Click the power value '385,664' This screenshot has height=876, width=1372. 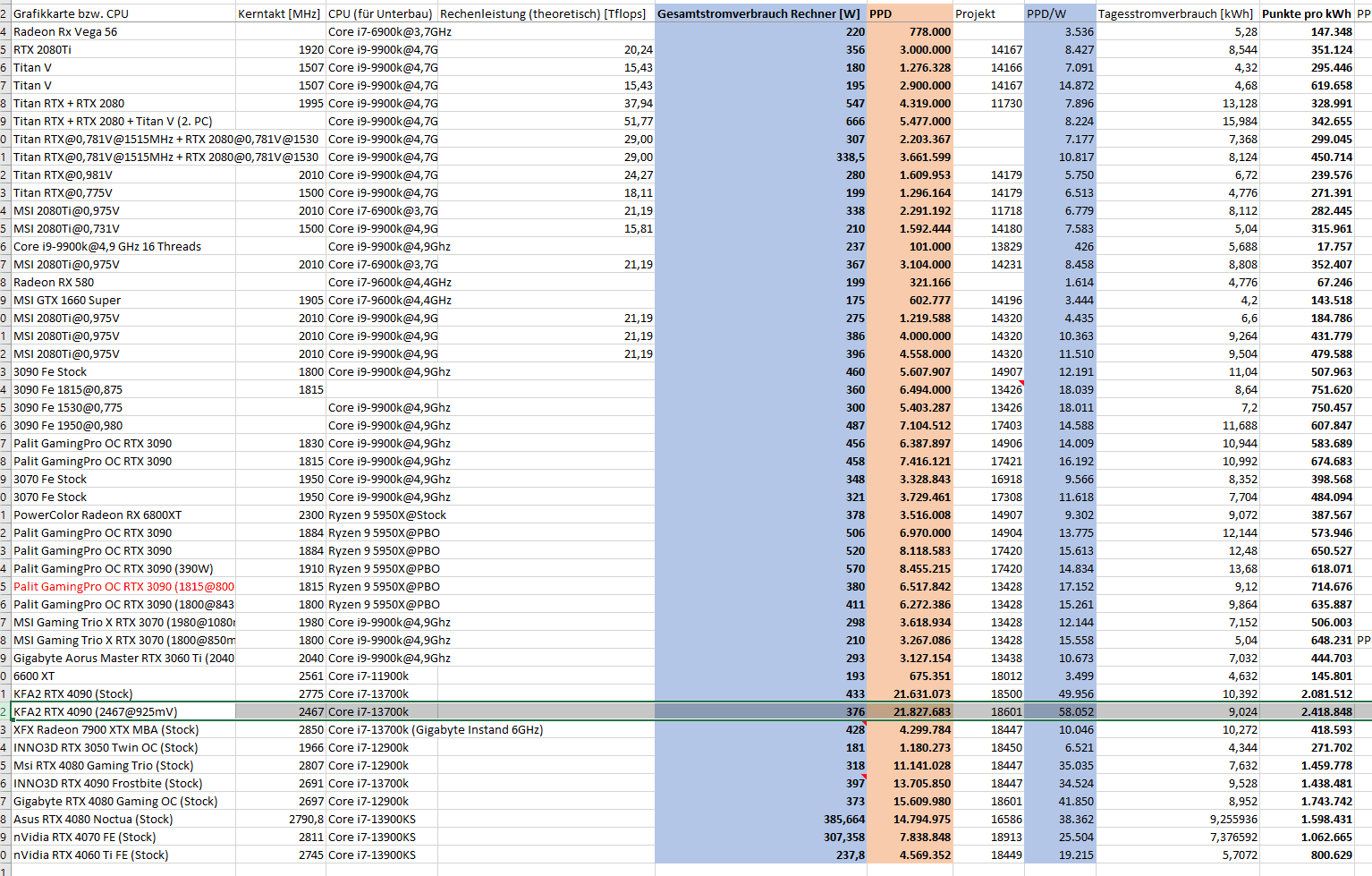click(761, 819)
